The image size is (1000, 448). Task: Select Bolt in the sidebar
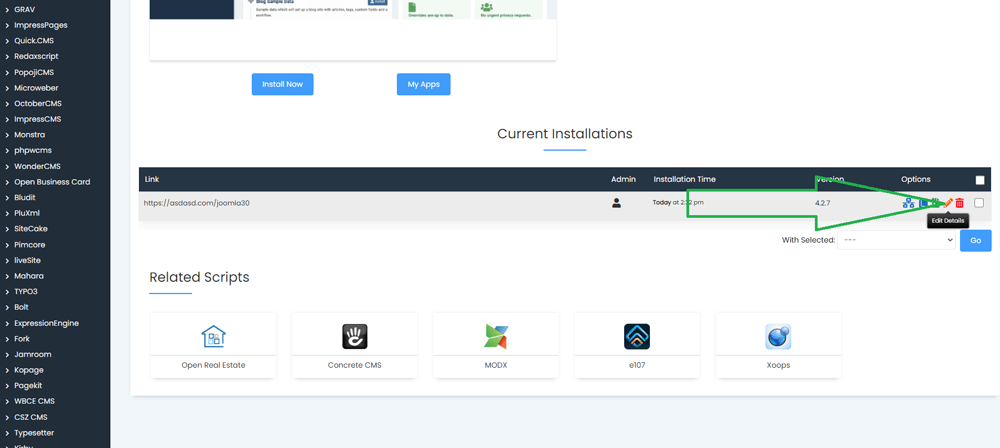point(22,307)
